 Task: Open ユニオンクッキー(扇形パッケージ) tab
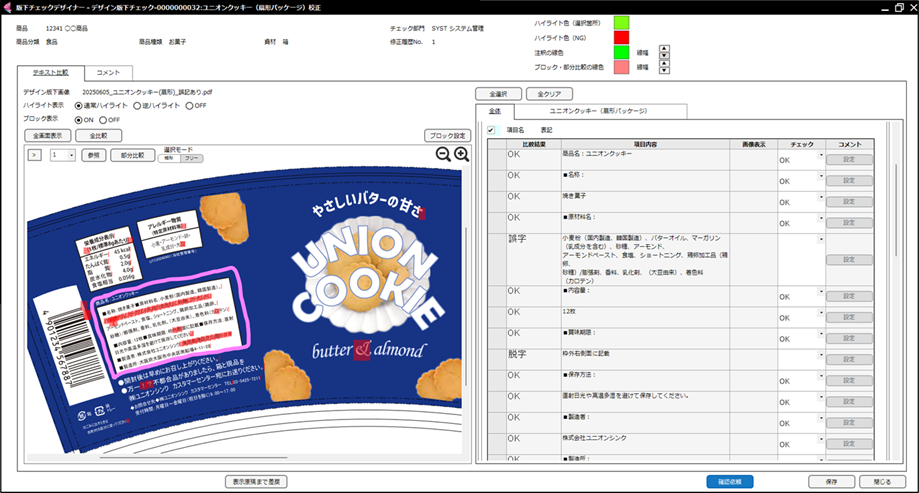pyautogui.click(x=599, y=111)
